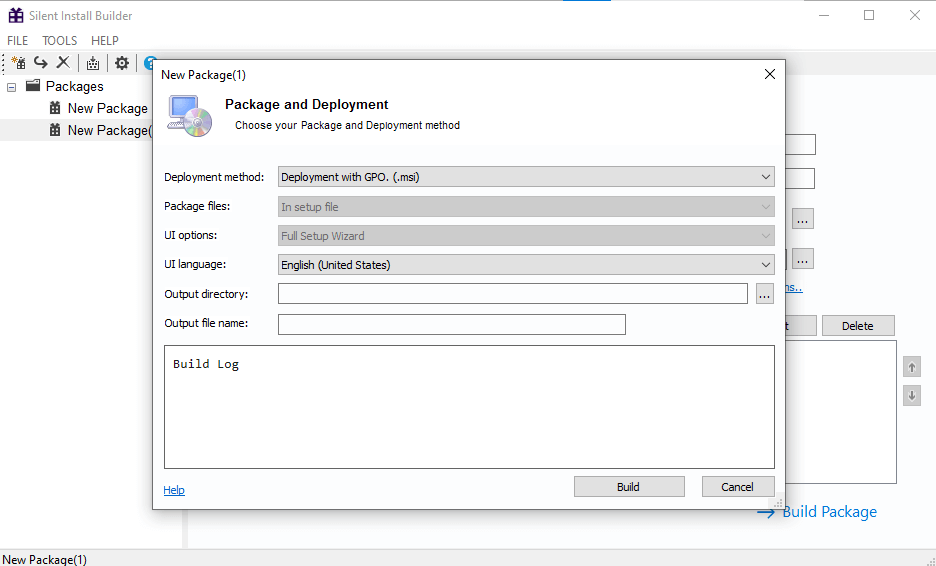Viewport: 936px width, 566px height.
Task: Click the new package toolbar icon
Action: [x=19, y=63]
